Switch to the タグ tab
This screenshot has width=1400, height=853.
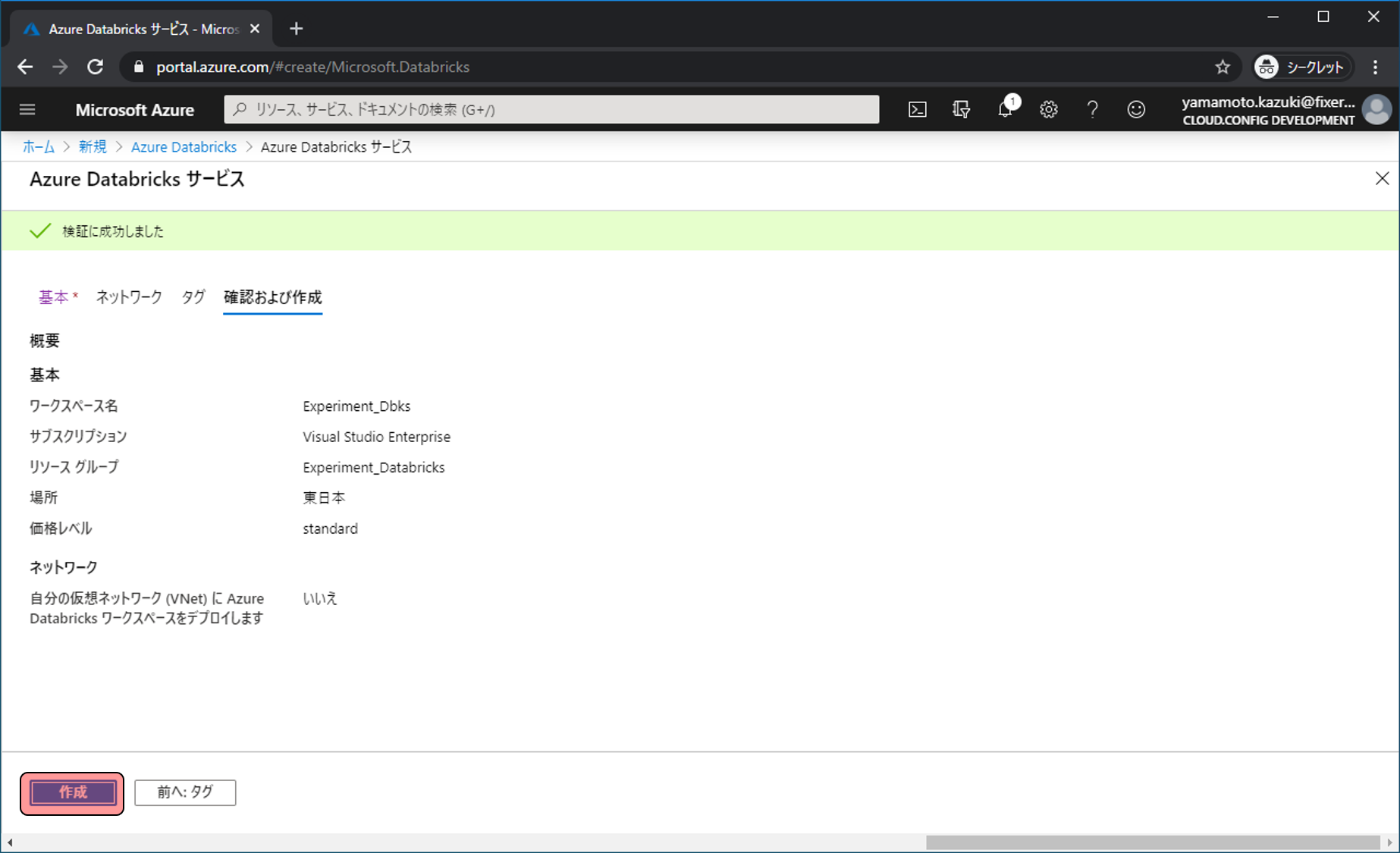193,297
